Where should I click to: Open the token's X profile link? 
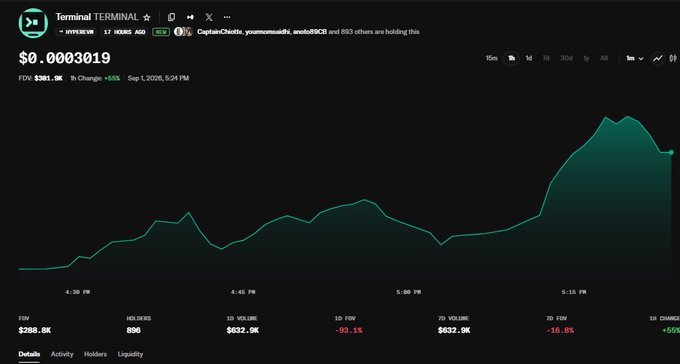(x=209, y=17)
